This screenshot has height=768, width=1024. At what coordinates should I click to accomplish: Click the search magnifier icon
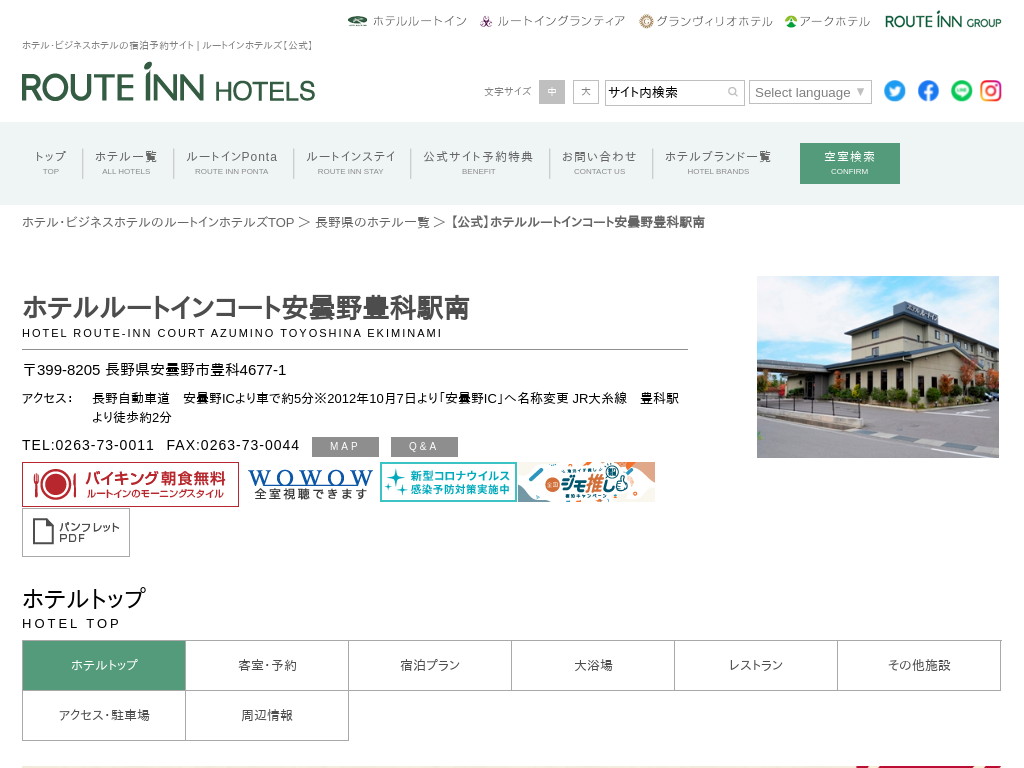coord(733,92)
